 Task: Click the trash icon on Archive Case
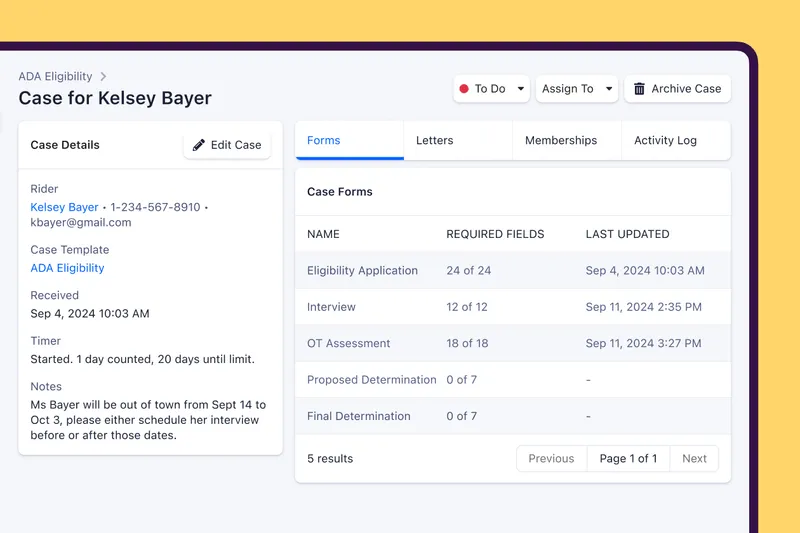tap(640, 89)
